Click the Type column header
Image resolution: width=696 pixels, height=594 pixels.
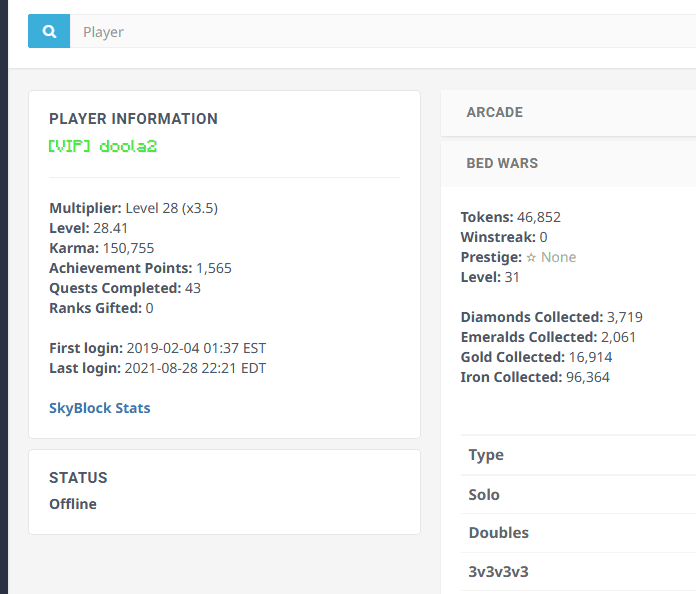pyautogui.click(x=486, y=455)
